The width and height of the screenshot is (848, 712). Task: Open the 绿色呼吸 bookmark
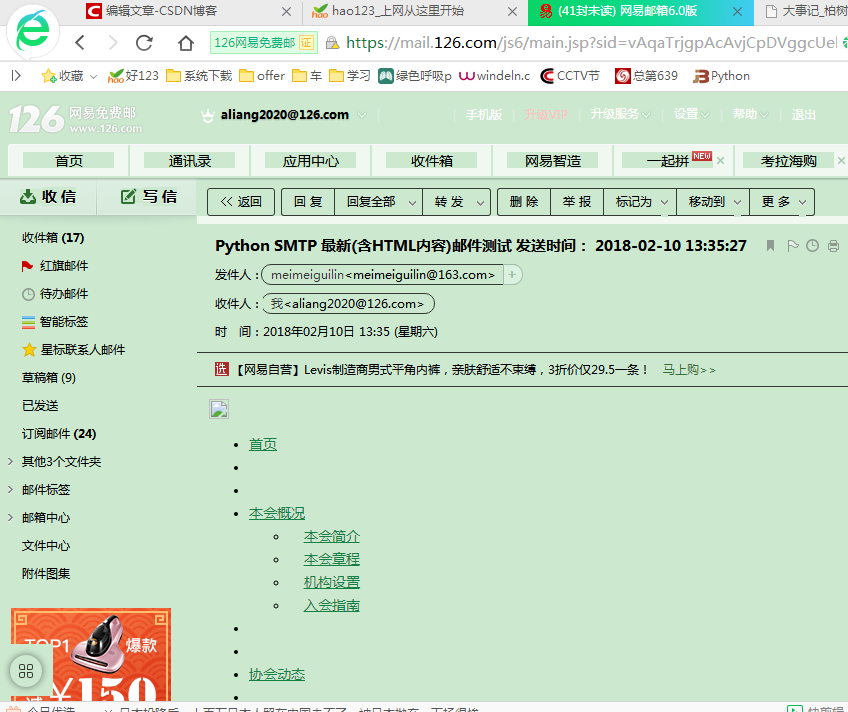pos(415,76)
